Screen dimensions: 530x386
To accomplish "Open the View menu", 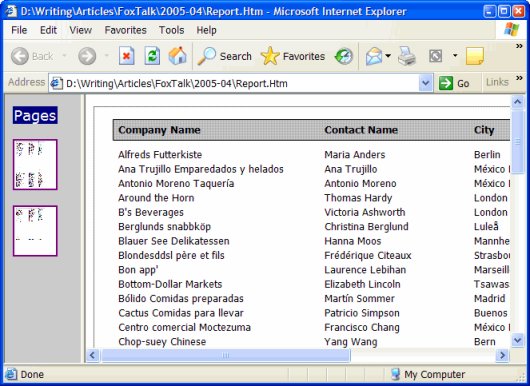I will pos(80,30).
